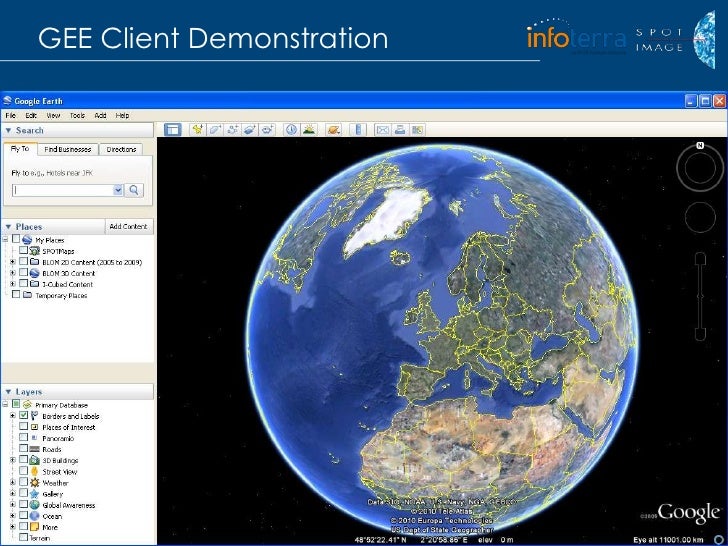Expand the BLOM 2D Content folder
Screen dimensions: 728x546
point(12,262)
